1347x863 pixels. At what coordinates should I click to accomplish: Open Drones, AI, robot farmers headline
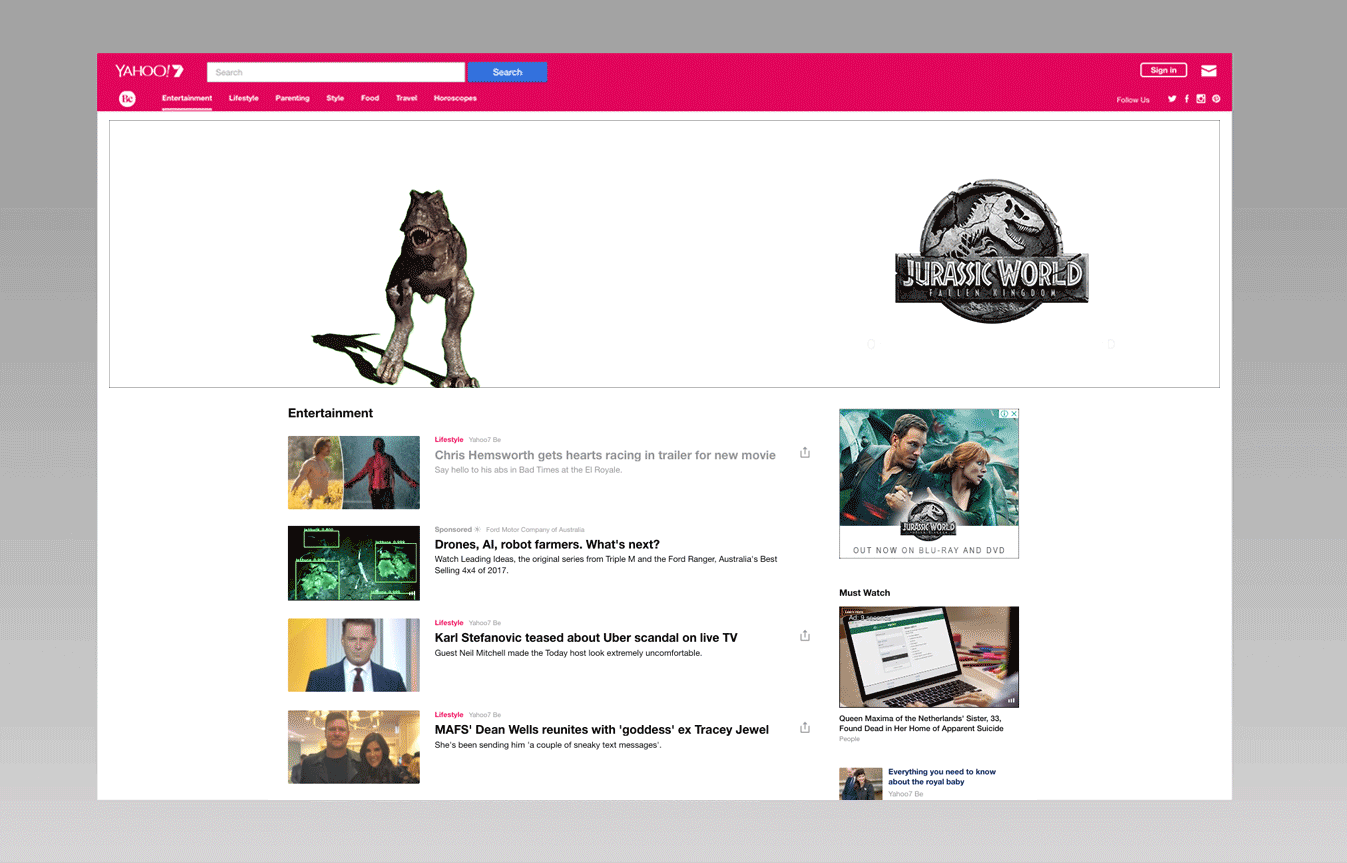(x=547, y=545)
